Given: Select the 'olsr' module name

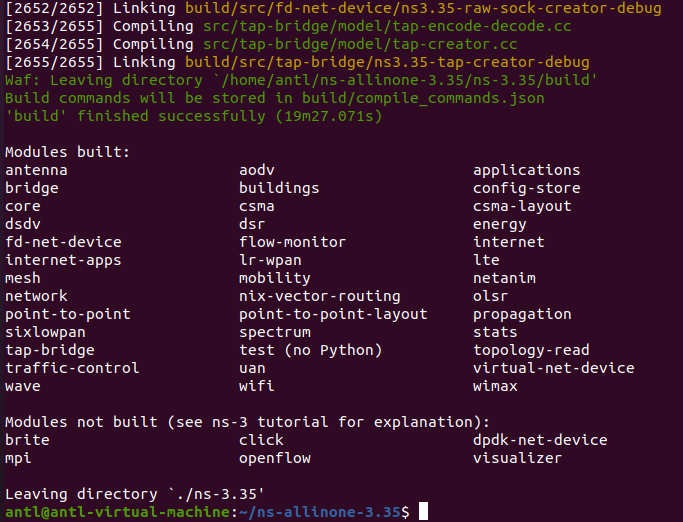Looking at the screenshot, I should (490, 296).
